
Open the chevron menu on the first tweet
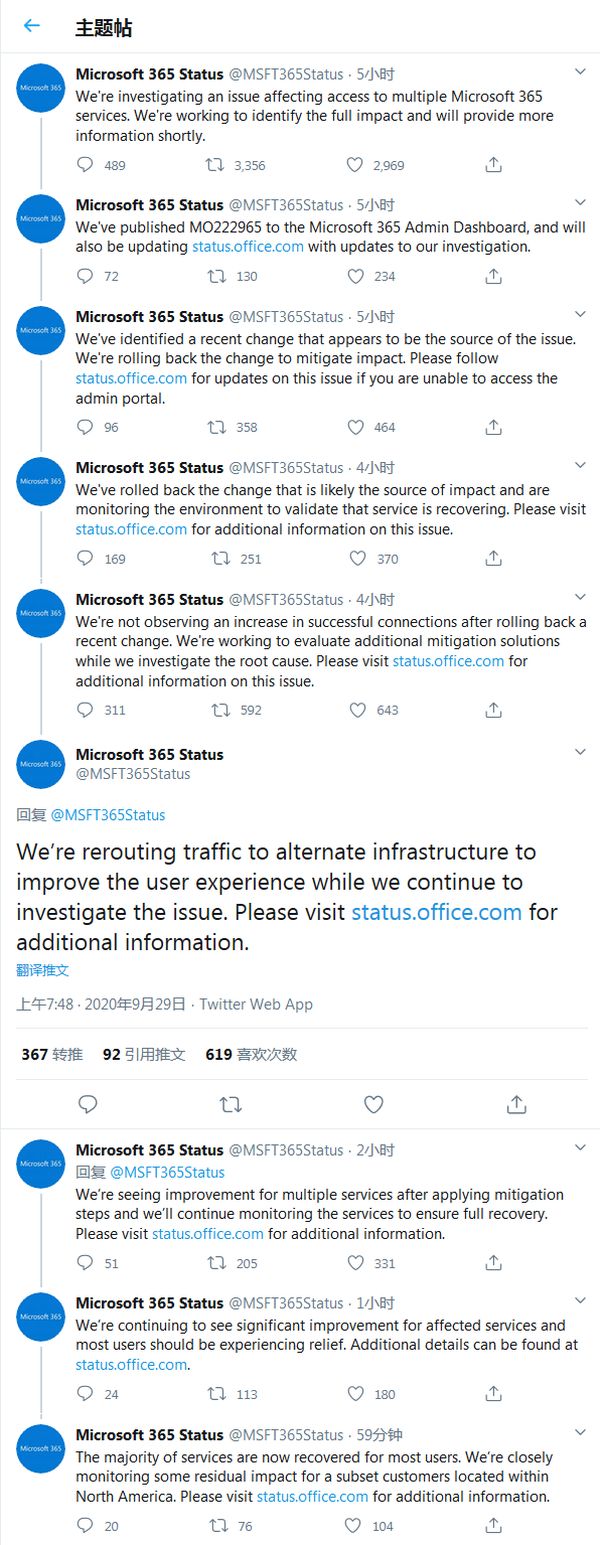click(580, 72)
